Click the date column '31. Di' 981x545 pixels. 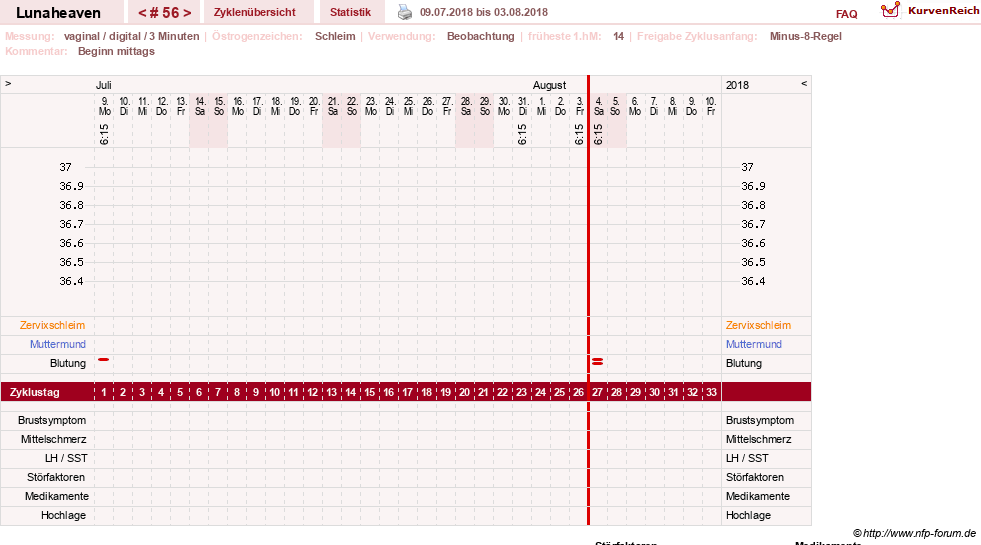tap(522, 106)
